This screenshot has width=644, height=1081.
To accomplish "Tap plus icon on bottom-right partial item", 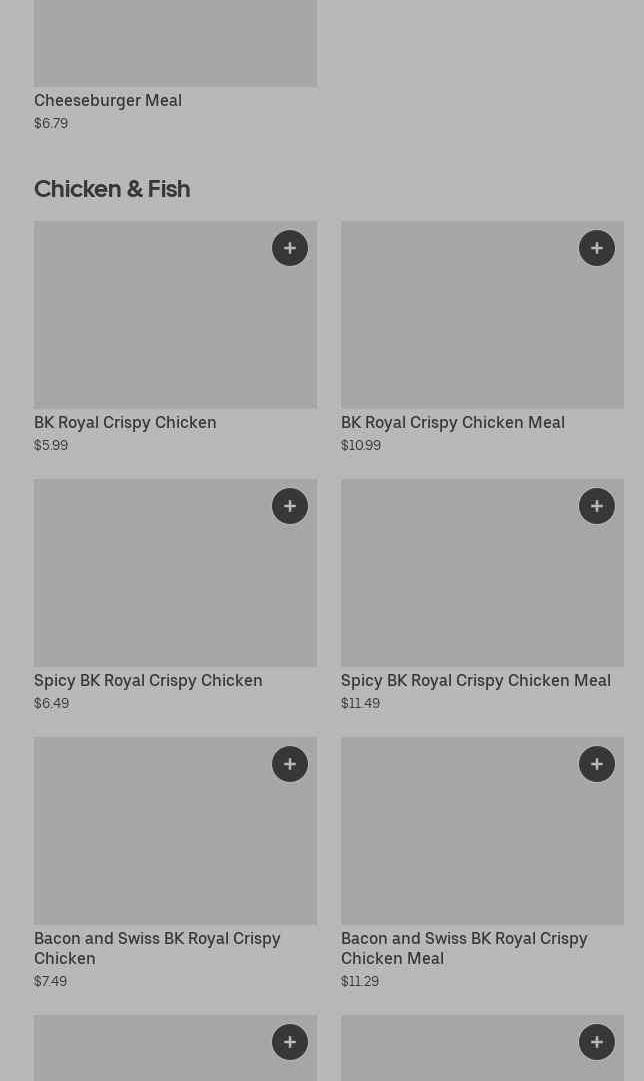I will coord(596,1042).
